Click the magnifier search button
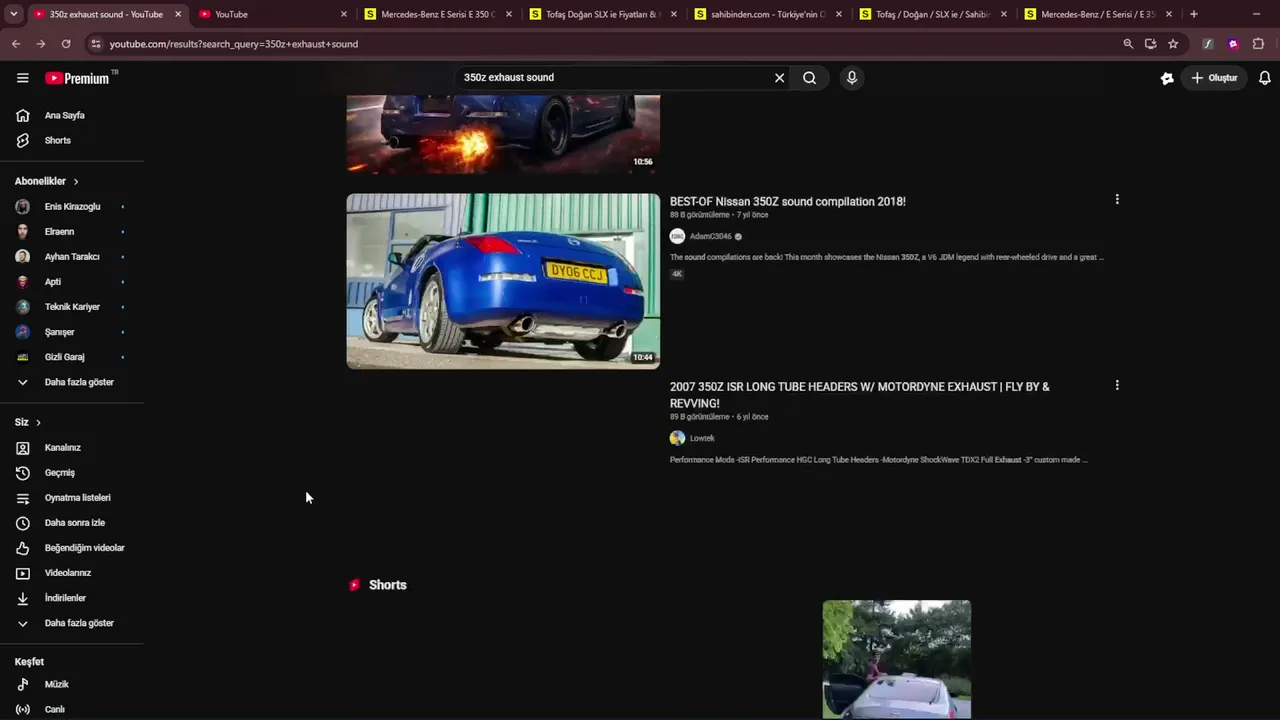 810,78
